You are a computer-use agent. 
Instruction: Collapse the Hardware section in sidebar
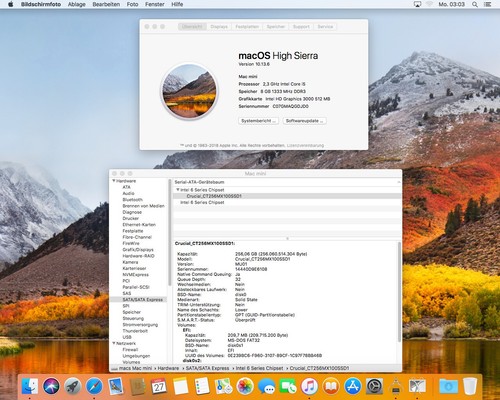coord(114,181)
